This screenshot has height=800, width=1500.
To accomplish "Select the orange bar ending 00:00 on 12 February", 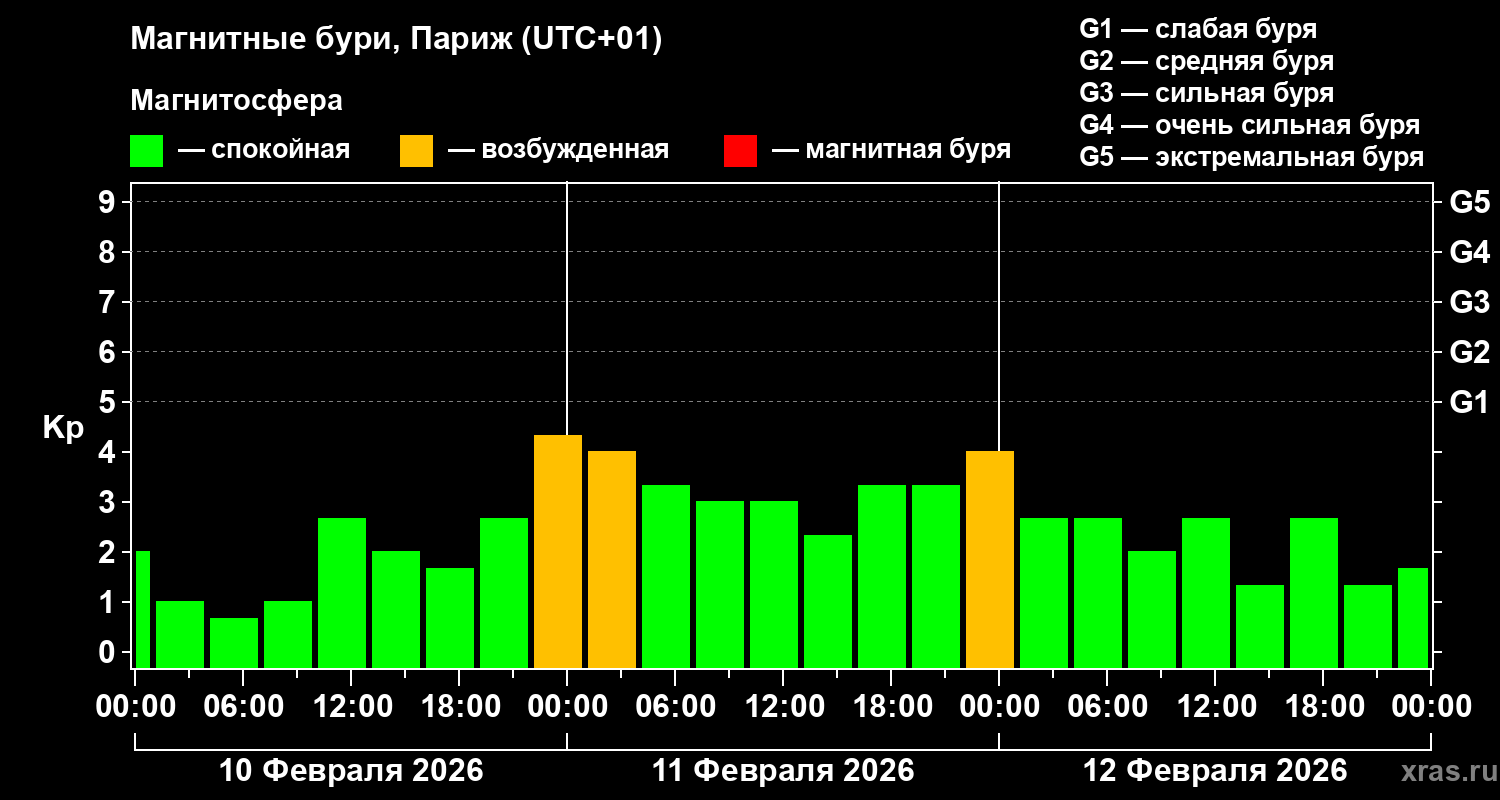I will pyautogui.click(x=990, y=559).
